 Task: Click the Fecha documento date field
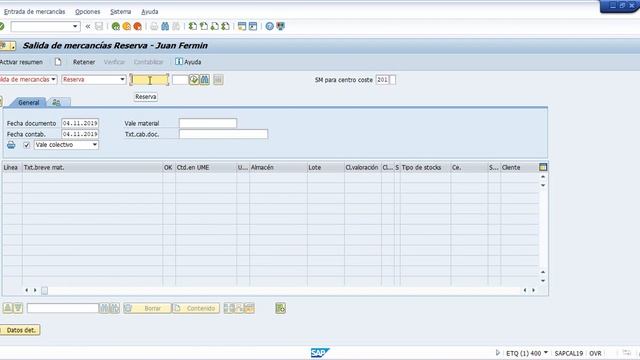(80, 123)
